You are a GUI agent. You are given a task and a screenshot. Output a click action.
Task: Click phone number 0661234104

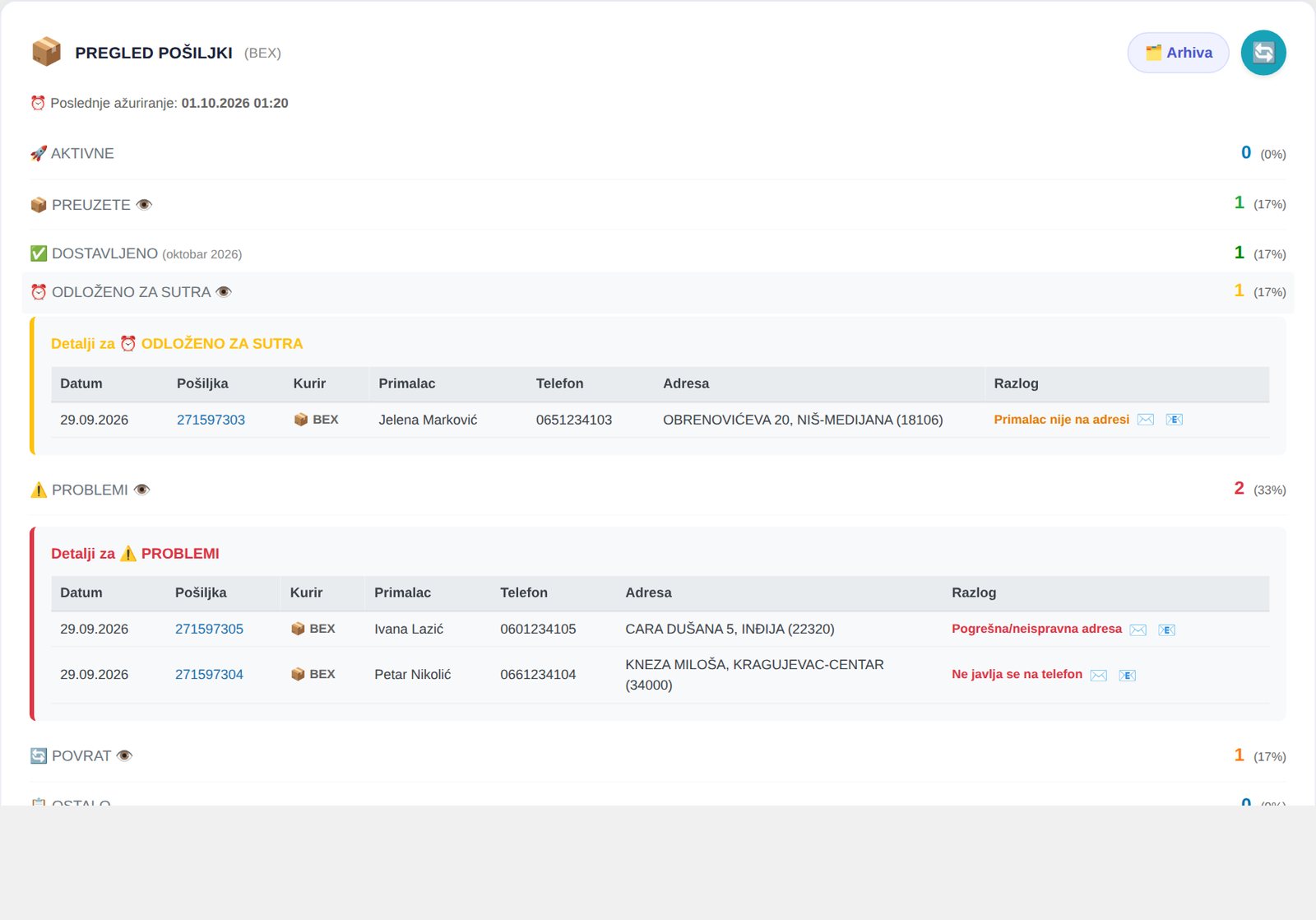coord(538,674)
